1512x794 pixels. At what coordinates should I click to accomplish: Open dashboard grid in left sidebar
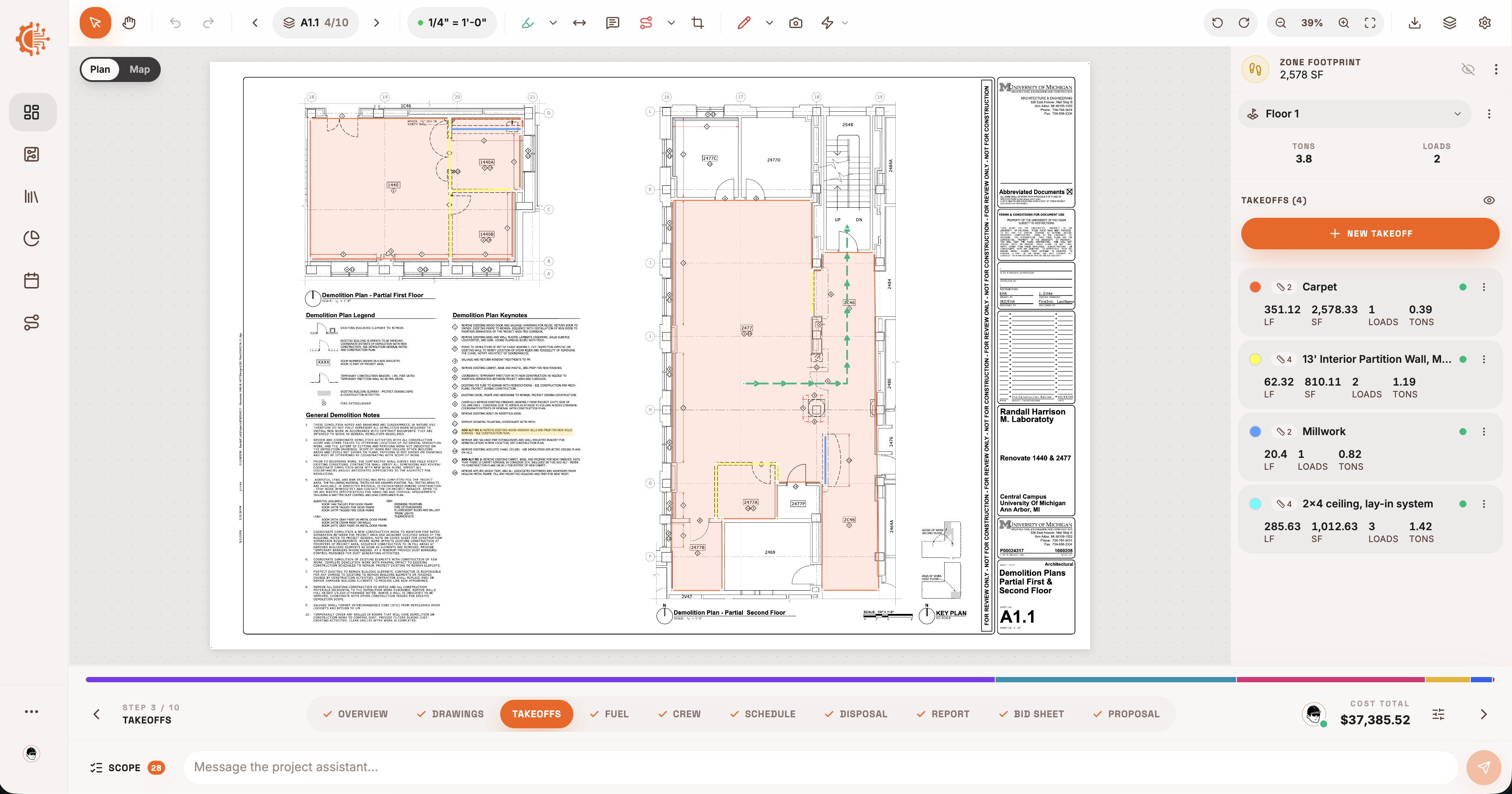32,112
